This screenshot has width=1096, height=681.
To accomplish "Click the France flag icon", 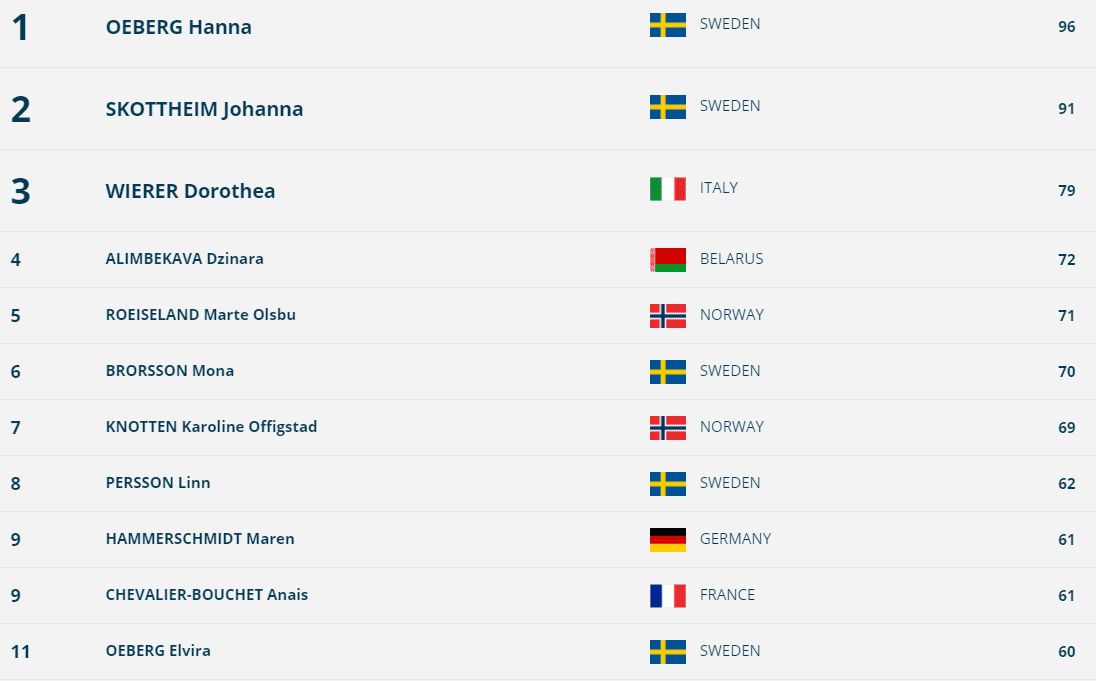I will click(667, 596).
